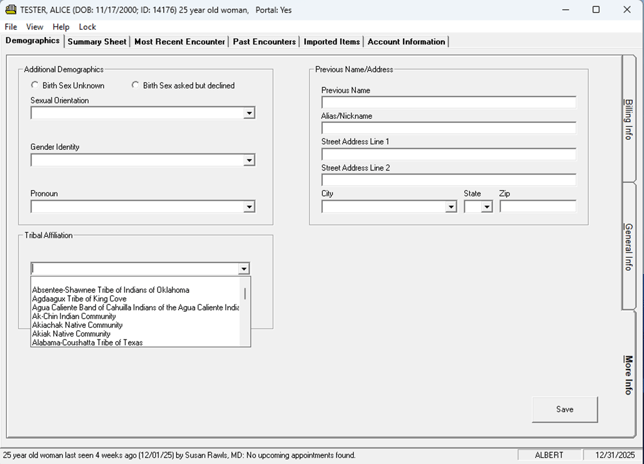Viewport: 644px width, 464px height.
Task: Open the City dropdown
Action: point(451,207)
